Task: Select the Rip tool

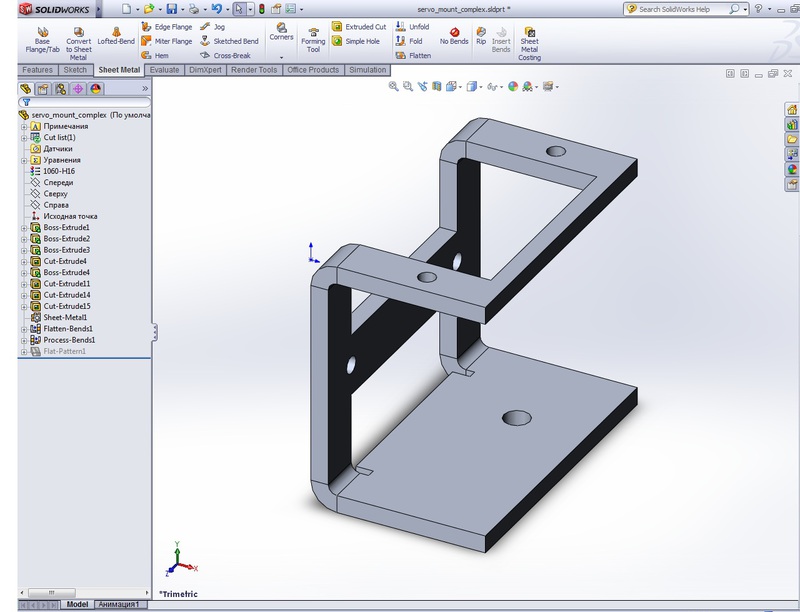Action: tap(481, 36)
